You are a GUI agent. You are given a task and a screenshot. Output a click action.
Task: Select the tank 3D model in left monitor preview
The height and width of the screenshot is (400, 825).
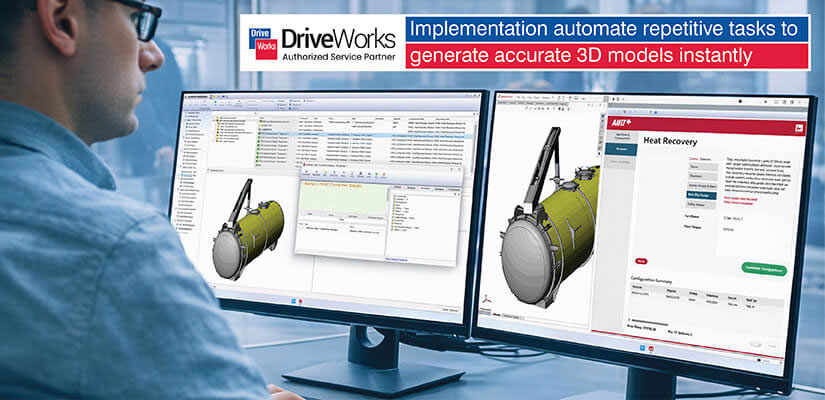pyautogui.click(x=248, y=230)
